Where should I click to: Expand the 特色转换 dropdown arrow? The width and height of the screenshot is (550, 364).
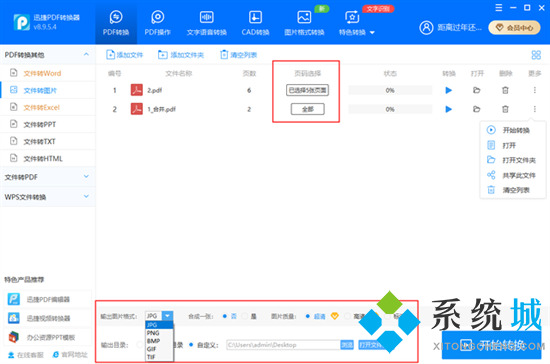[x=372, y=33]
